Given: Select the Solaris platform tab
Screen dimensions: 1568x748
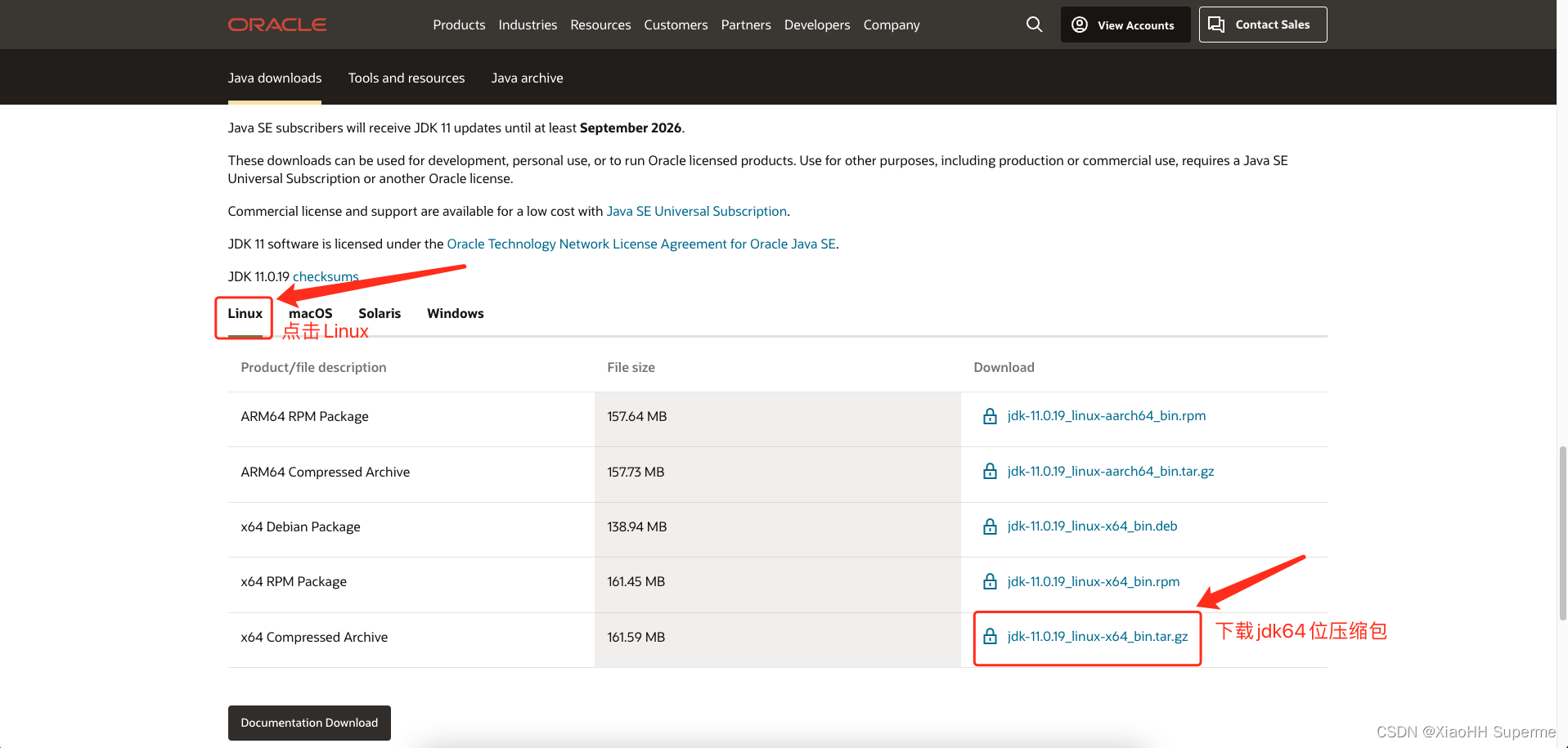Looking at the screenshot, I should (x=380, y=314).
